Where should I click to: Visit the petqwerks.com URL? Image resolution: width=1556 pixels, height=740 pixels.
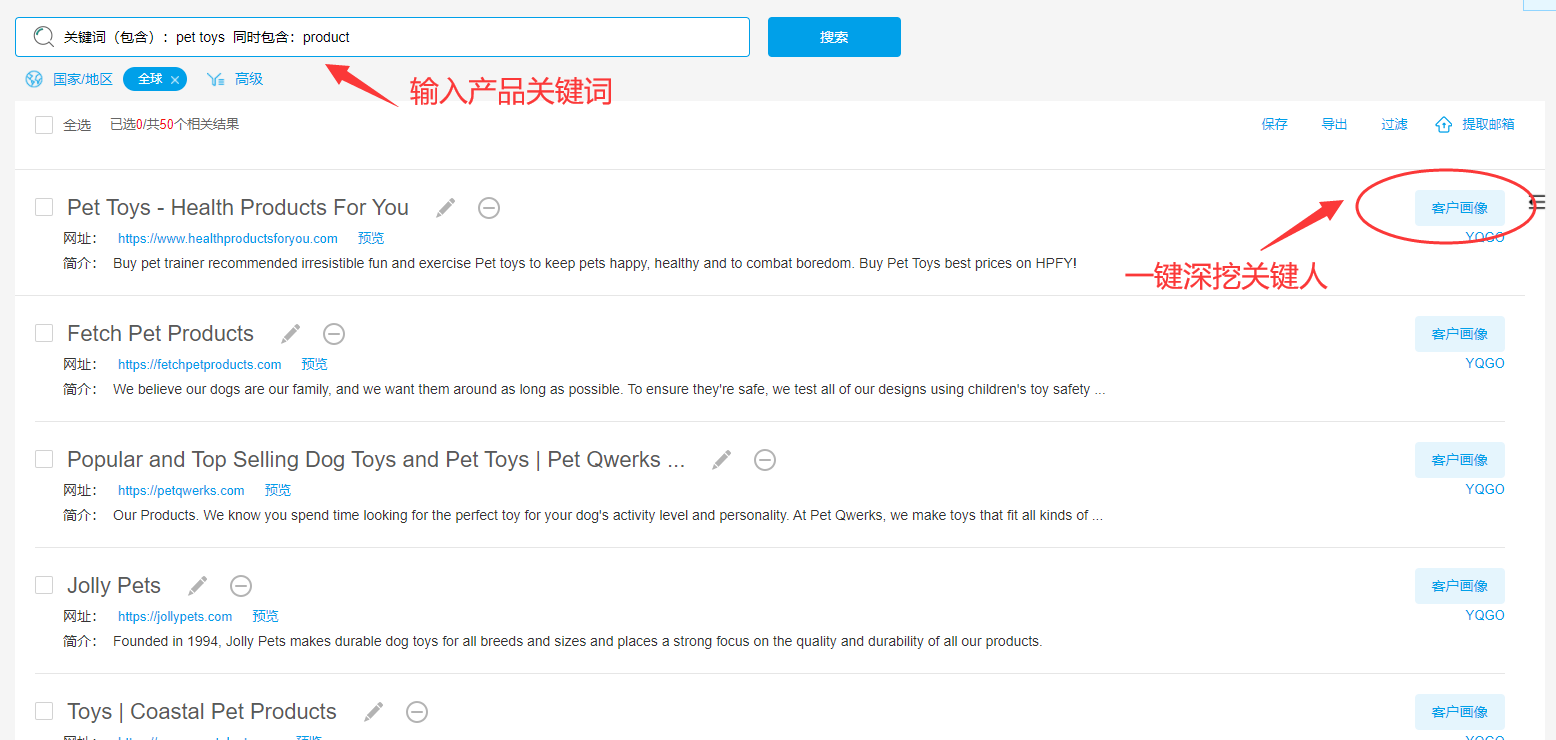tap(181, 490)
